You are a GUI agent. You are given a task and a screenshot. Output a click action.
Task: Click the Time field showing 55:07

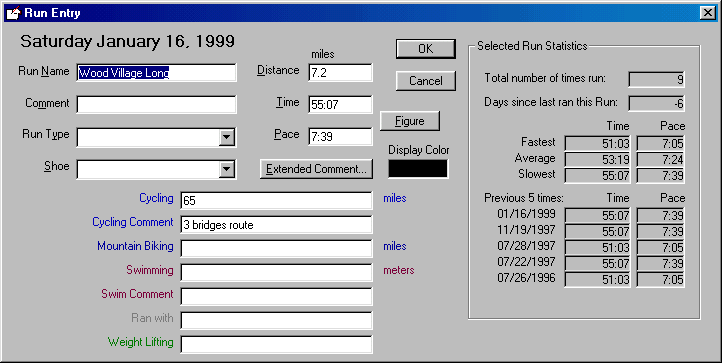click(x=340, y=105)
